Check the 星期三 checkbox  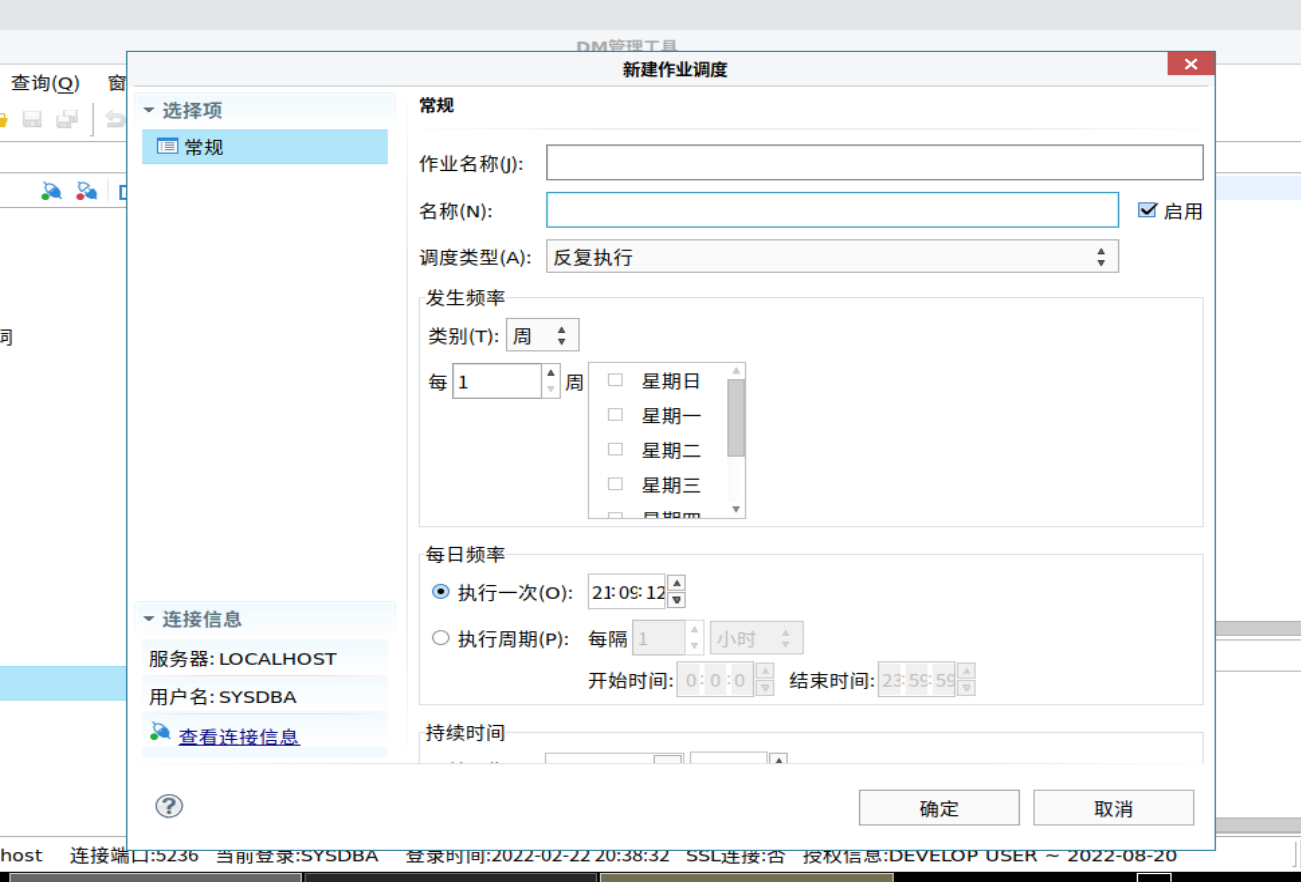(x=615, y=484)
